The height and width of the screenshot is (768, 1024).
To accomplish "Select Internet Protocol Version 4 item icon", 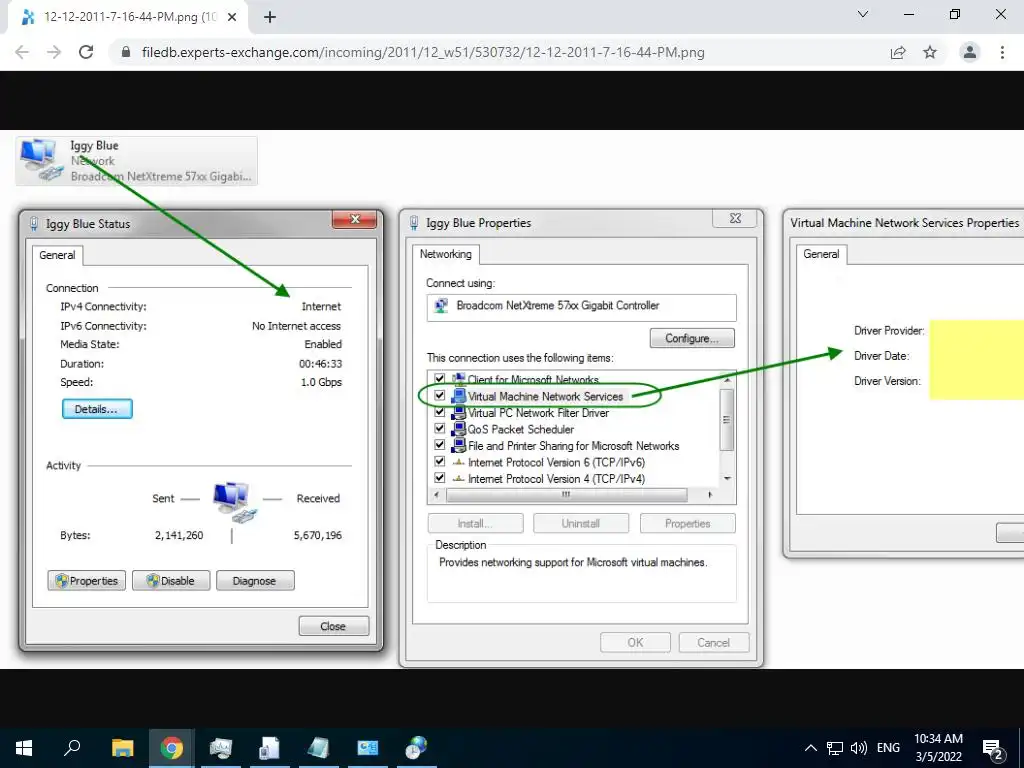I will [x=458, y=478].
